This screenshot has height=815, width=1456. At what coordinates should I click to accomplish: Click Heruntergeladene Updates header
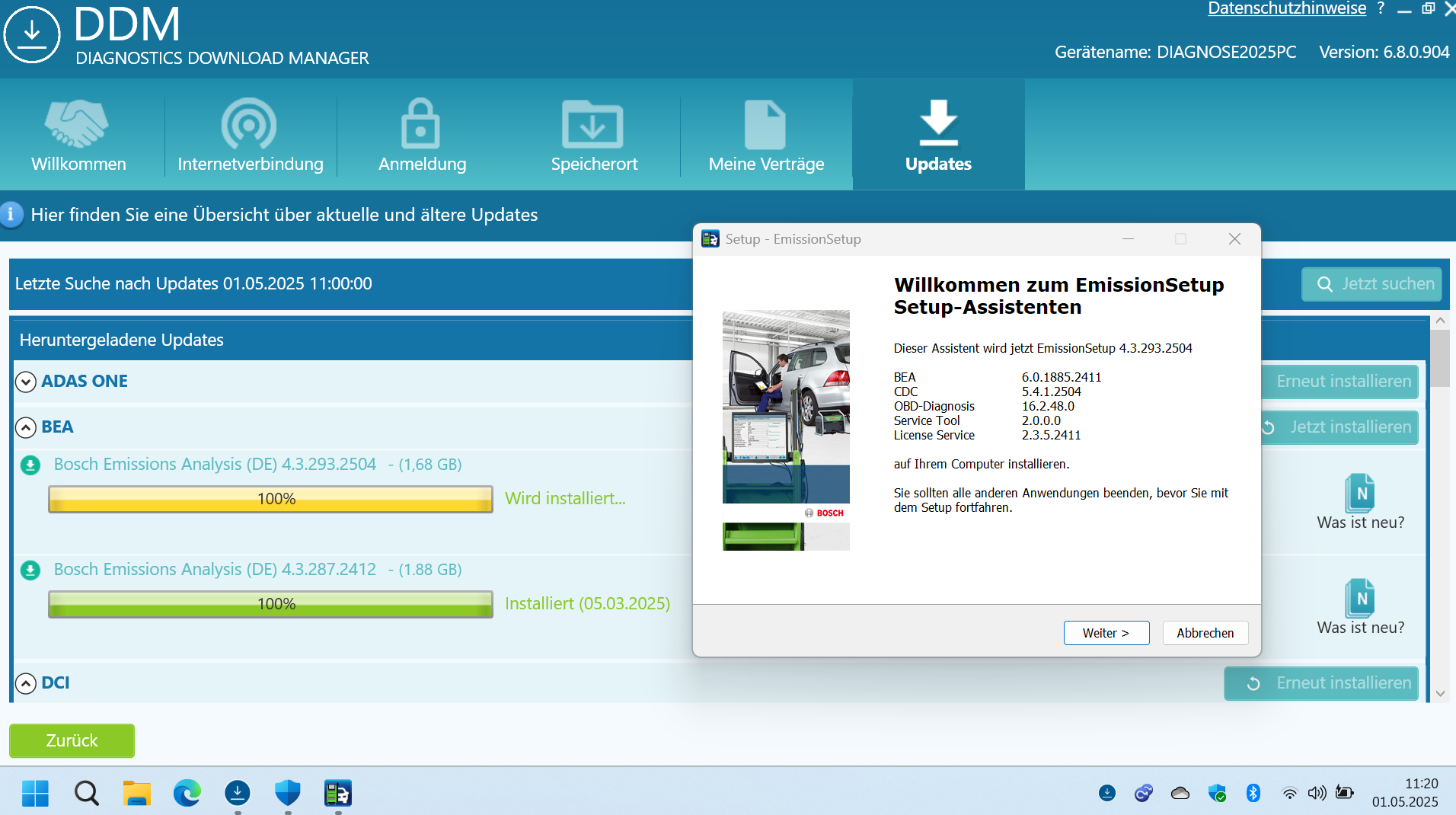click(122, 340)
